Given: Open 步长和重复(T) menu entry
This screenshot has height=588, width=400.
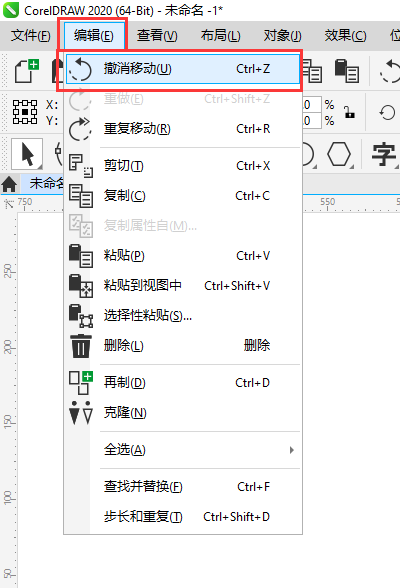Looking at the screenshot, I should click(x=183, y=517).
